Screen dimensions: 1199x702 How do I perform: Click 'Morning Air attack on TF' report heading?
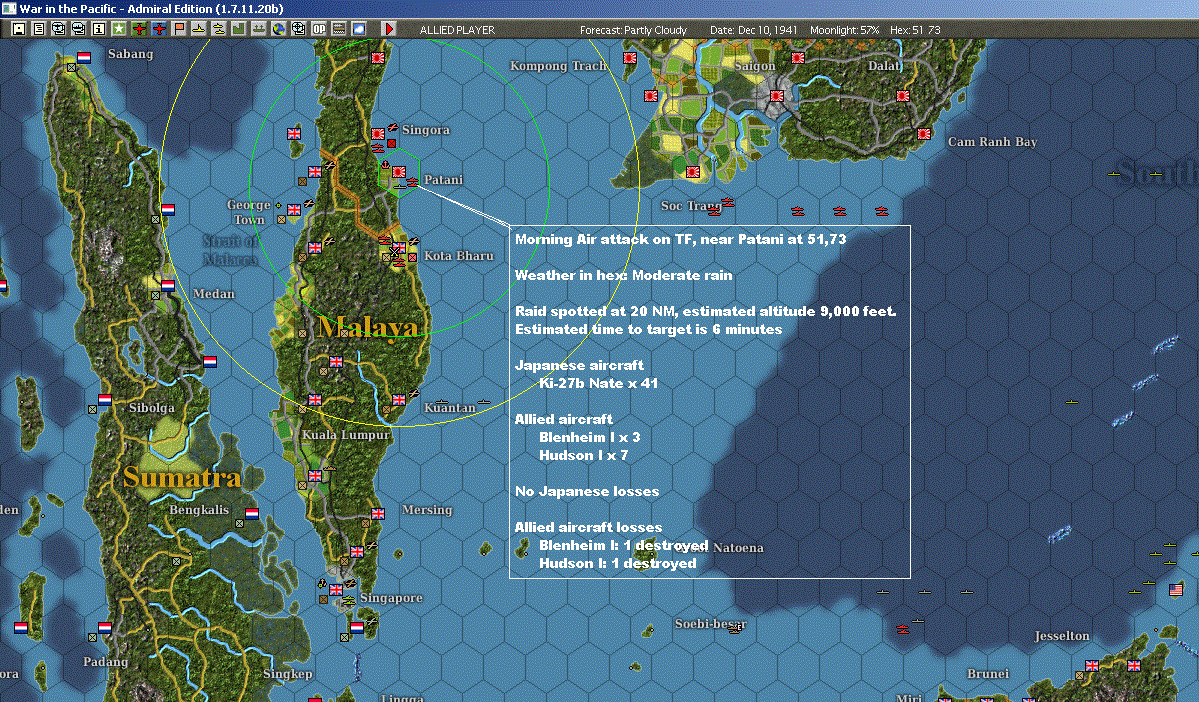(681, 239)
